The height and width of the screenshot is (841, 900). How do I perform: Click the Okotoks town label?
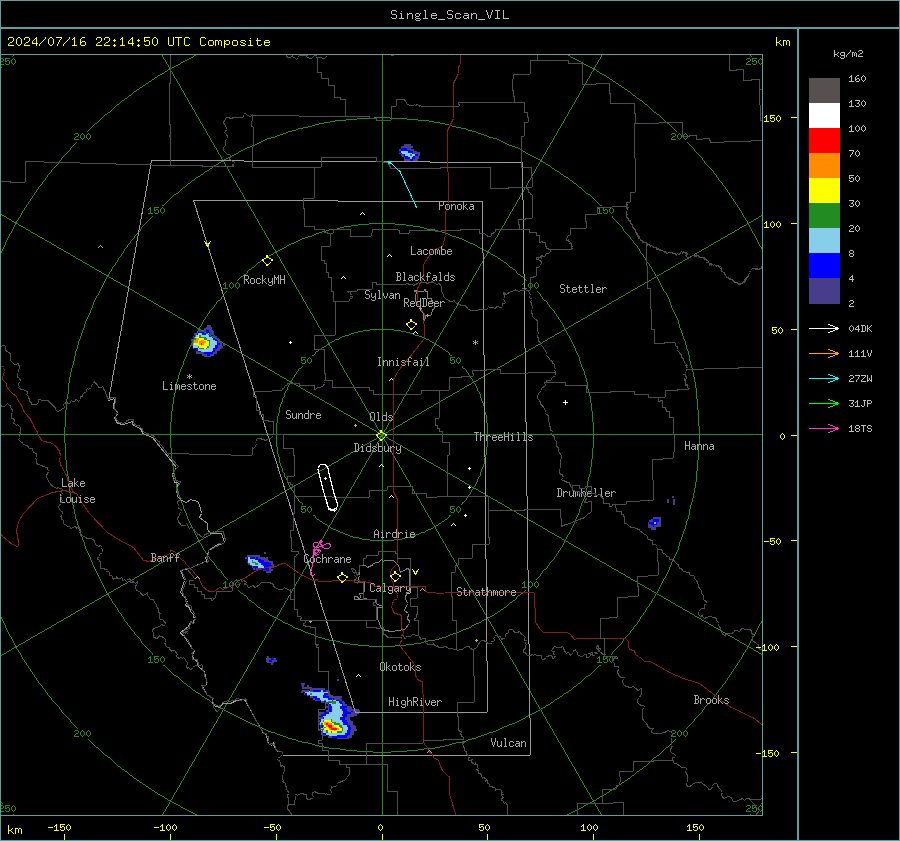tap(400, 667)
